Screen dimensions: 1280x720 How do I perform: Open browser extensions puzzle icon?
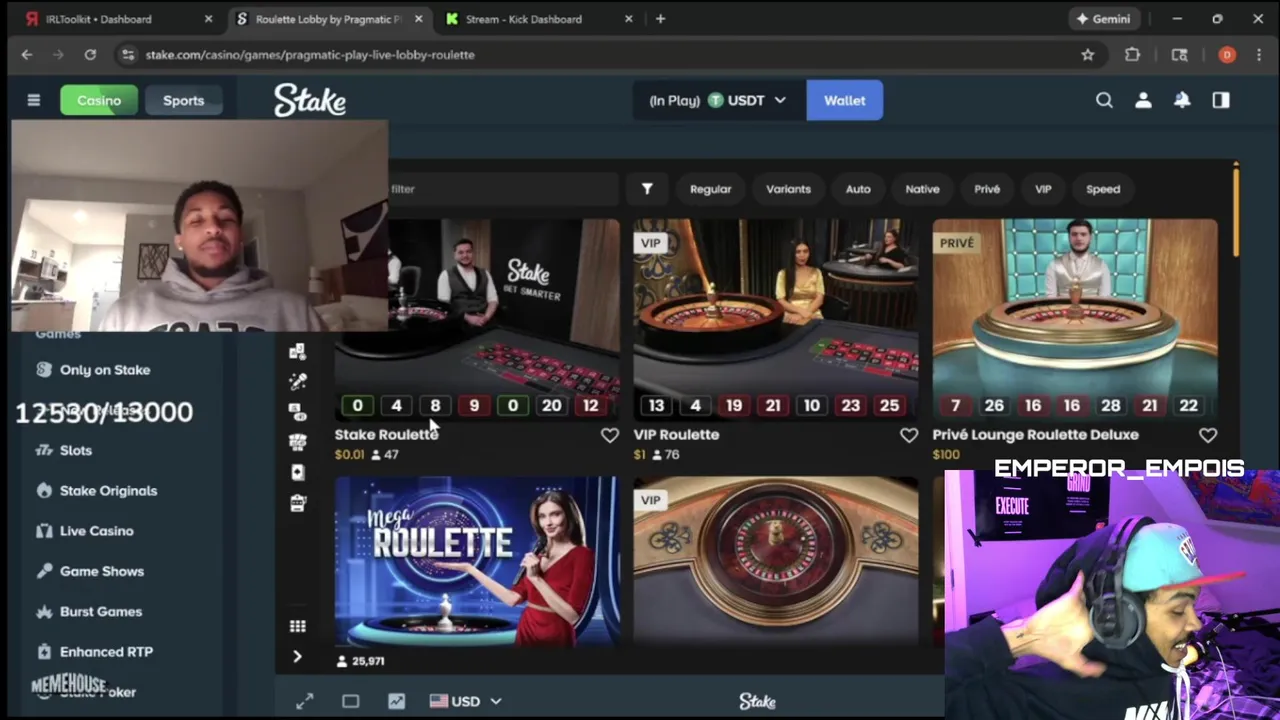[x=1132, y=55]
